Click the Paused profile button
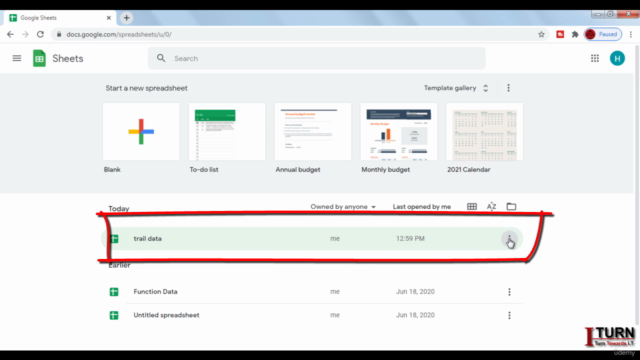Image resolution: width=640 pixels, height=360 pixels. [602, 34]
